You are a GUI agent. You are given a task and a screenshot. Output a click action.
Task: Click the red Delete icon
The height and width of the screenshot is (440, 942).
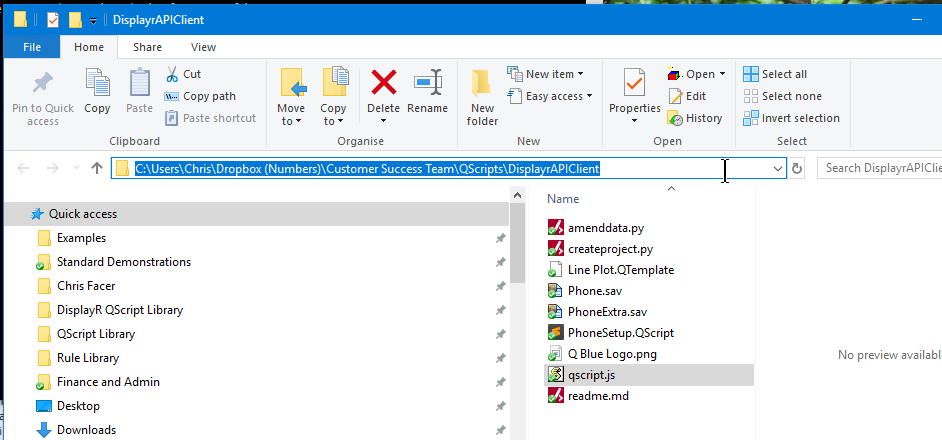384,84
